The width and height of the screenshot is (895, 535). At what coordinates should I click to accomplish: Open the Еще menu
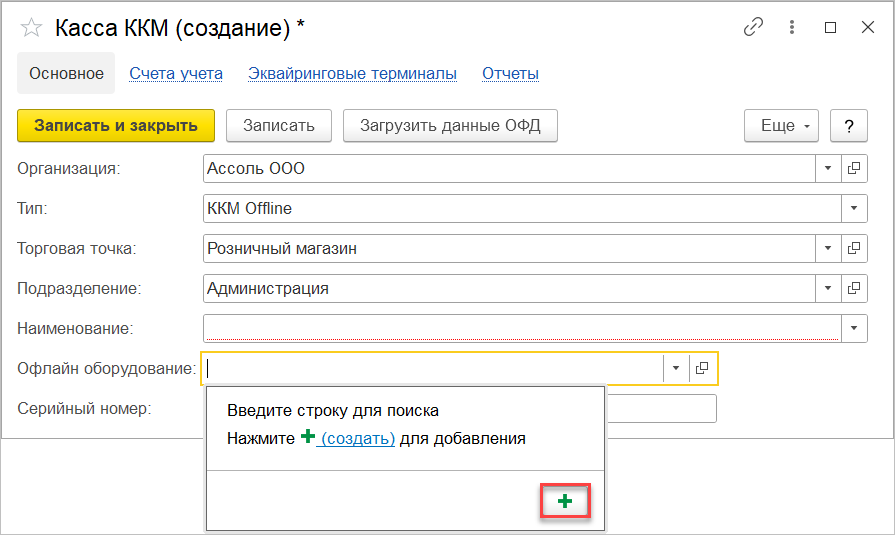tap(781, 126)
